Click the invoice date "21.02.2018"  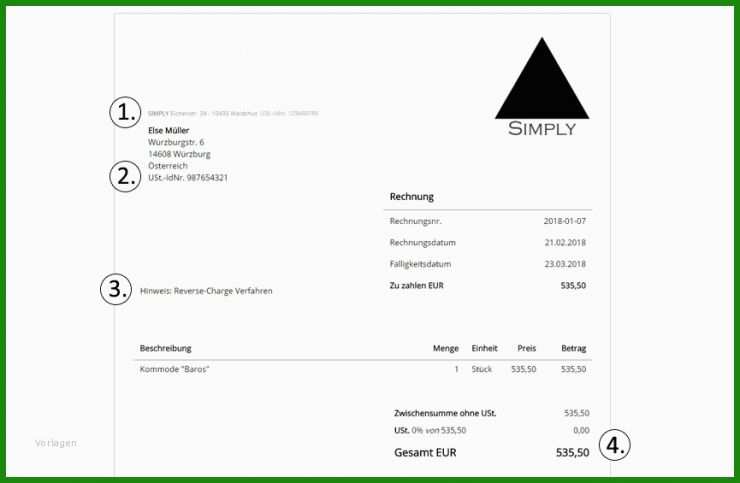[x=565, y=243]
